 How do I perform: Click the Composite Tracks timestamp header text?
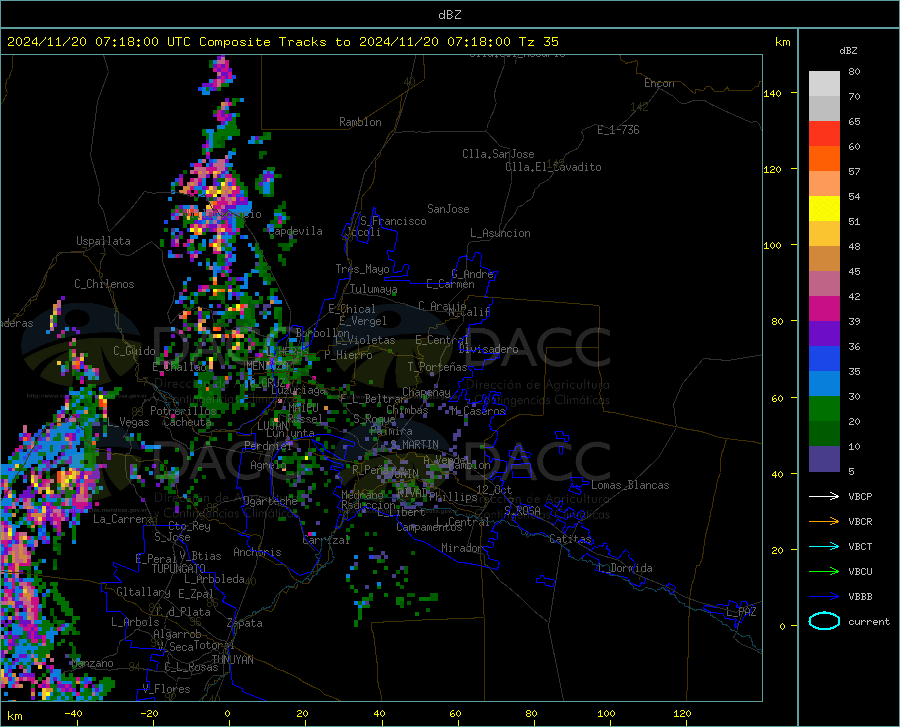(x=282, y=42)
